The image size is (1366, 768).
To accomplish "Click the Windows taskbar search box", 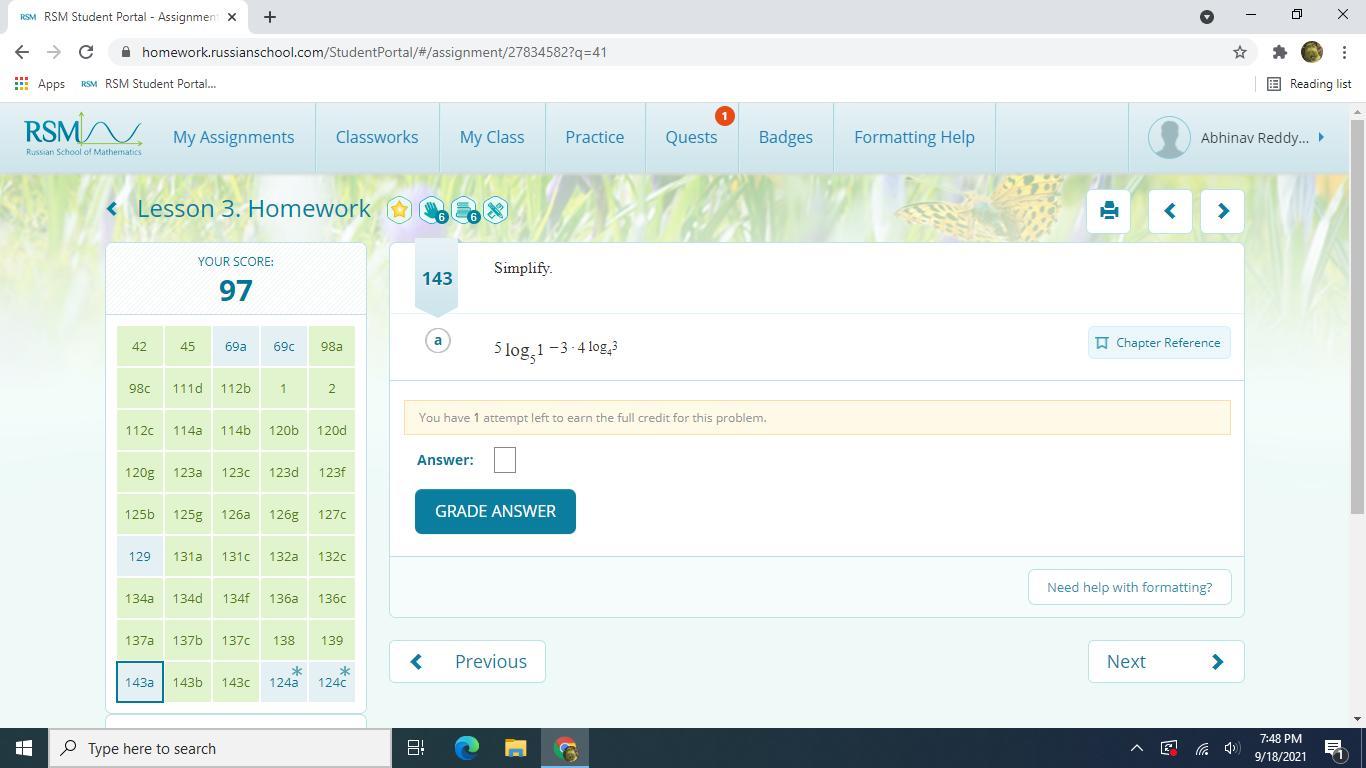I will (x=219, y=748).
